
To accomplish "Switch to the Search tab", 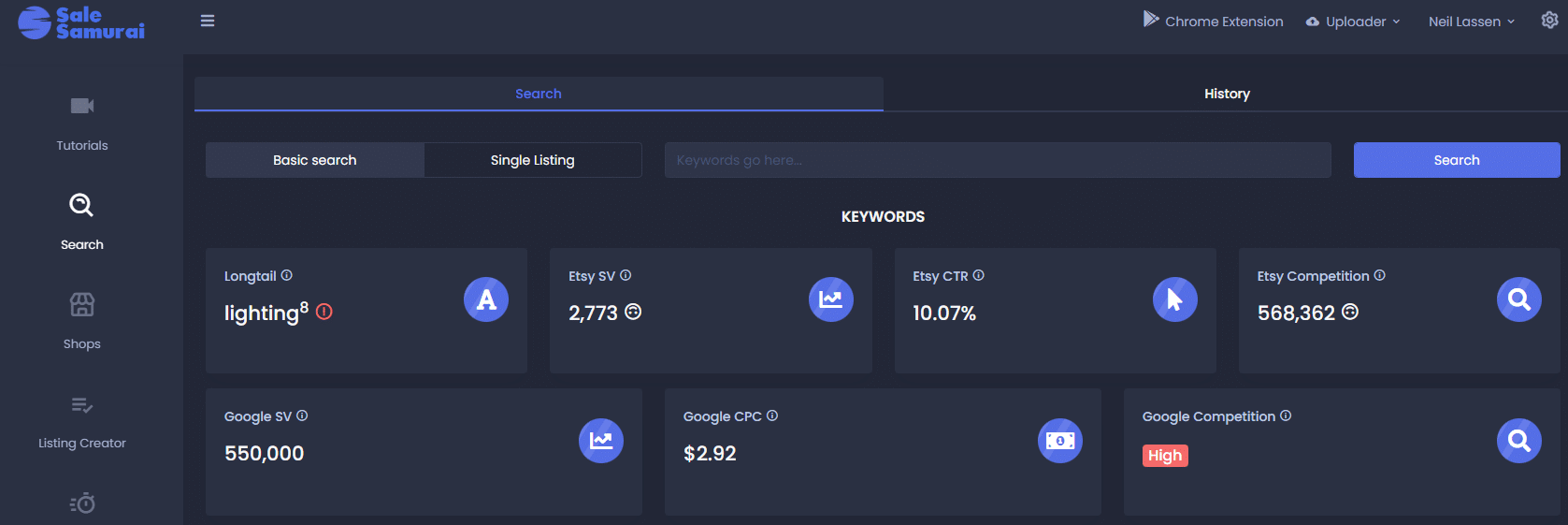I will click(539, 94).
